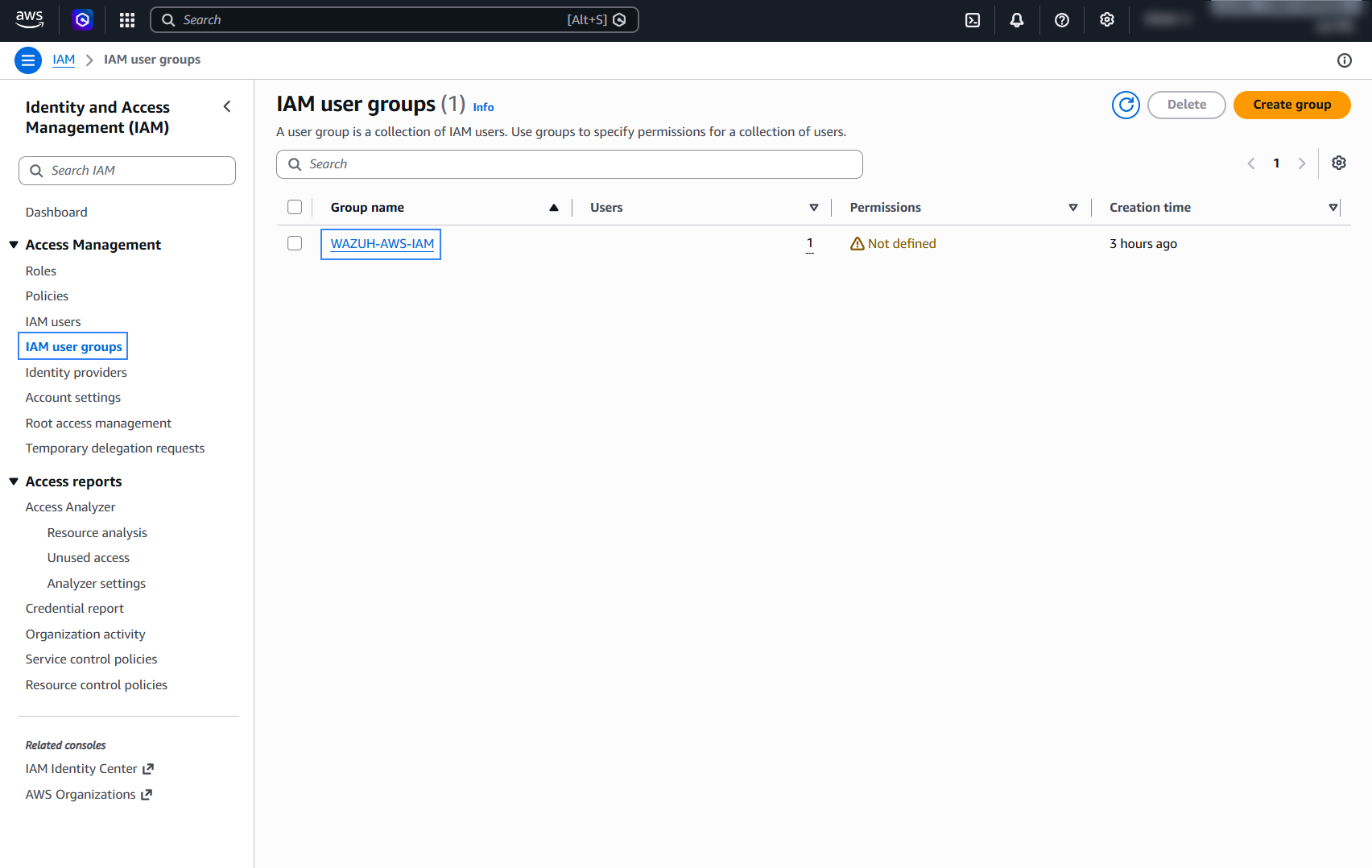Open the page info circle icon
Image resolution: width=1372 pixels, height=868 pixels.
[1345, 60]
